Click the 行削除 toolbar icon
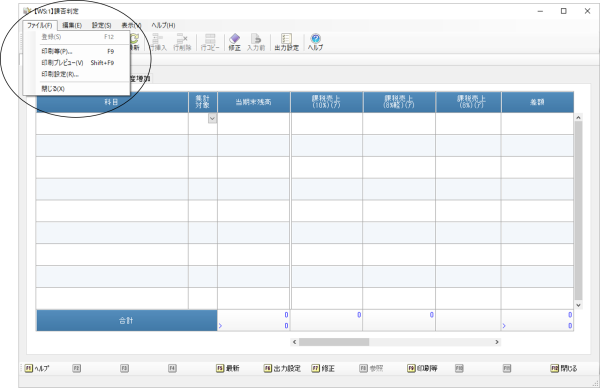The height and width of the screenshot is (388, 600). tap(182, 42)
